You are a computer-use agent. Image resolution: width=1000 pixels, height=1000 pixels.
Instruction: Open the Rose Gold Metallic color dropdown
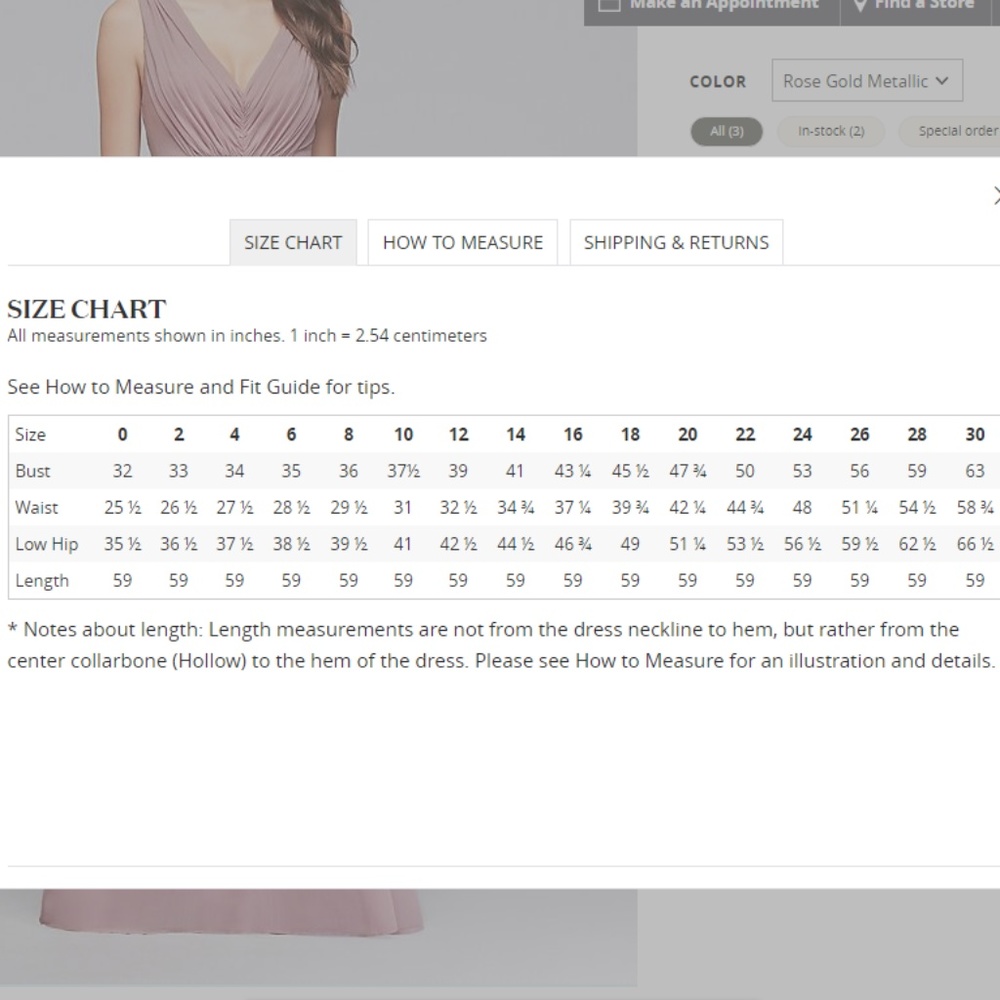click(867, 80)
